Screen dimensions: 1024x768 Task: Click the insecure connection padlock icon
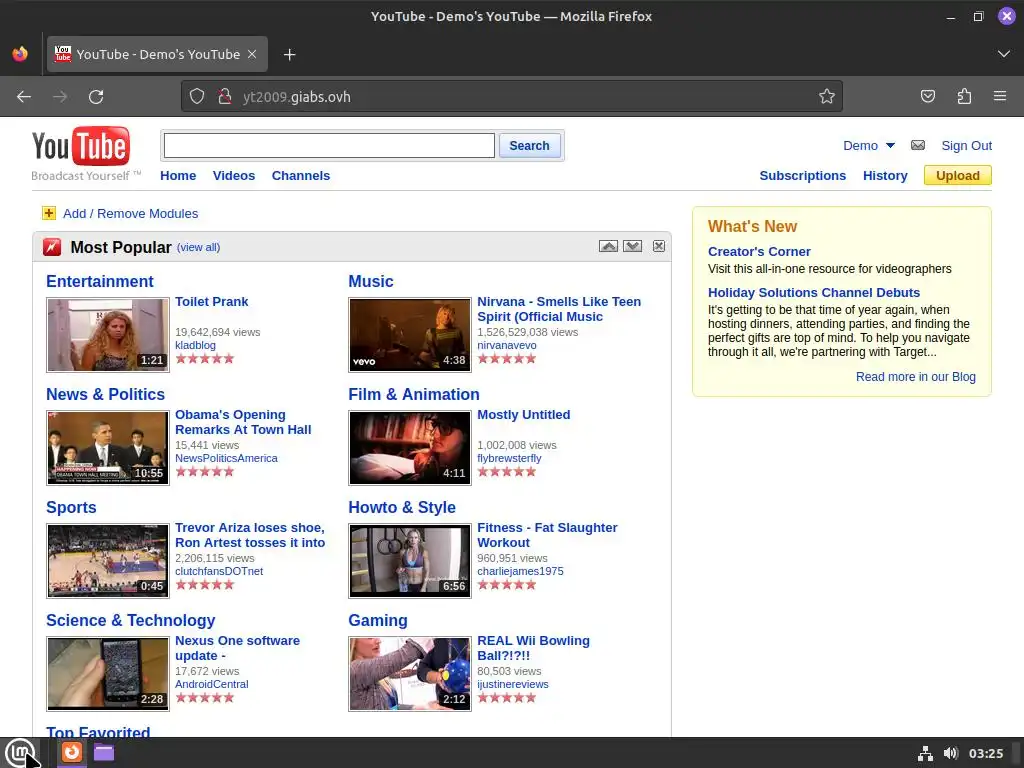[225, 97]
